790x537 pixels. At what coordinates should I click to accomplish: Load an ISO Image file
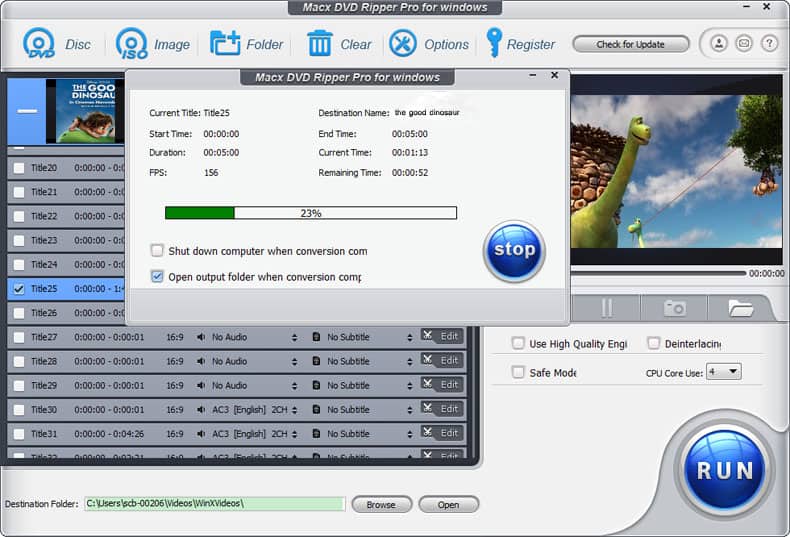click(x=132, y=44)
